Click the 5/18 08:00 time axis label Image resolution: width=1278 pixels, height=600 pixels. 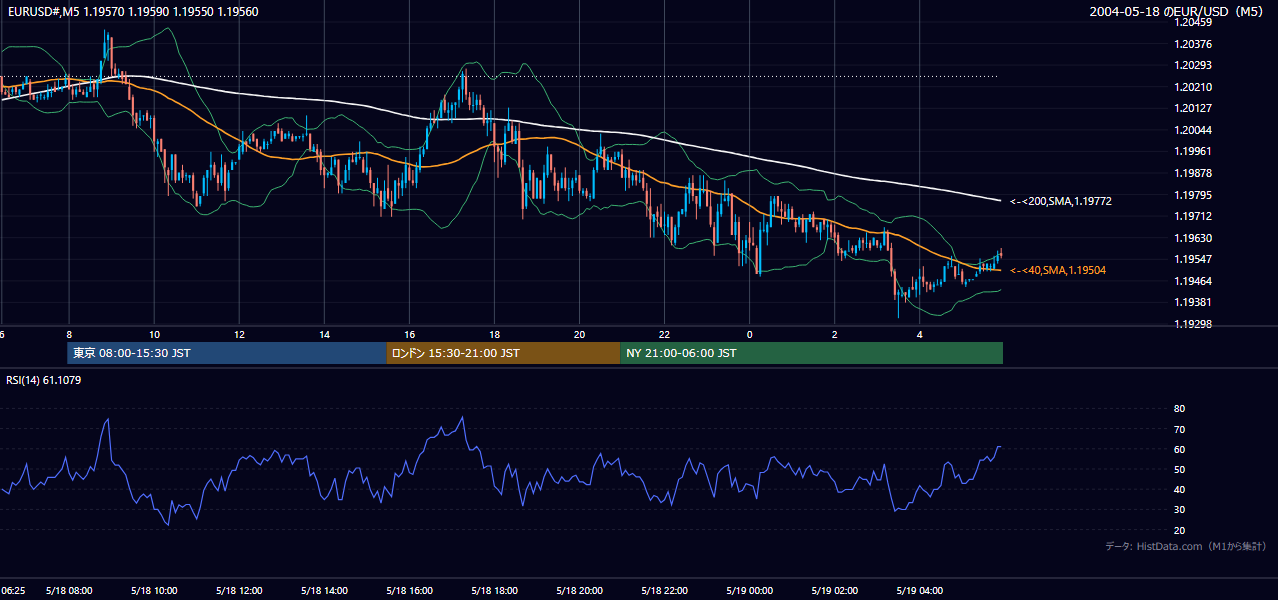click(x=69, y=591)
